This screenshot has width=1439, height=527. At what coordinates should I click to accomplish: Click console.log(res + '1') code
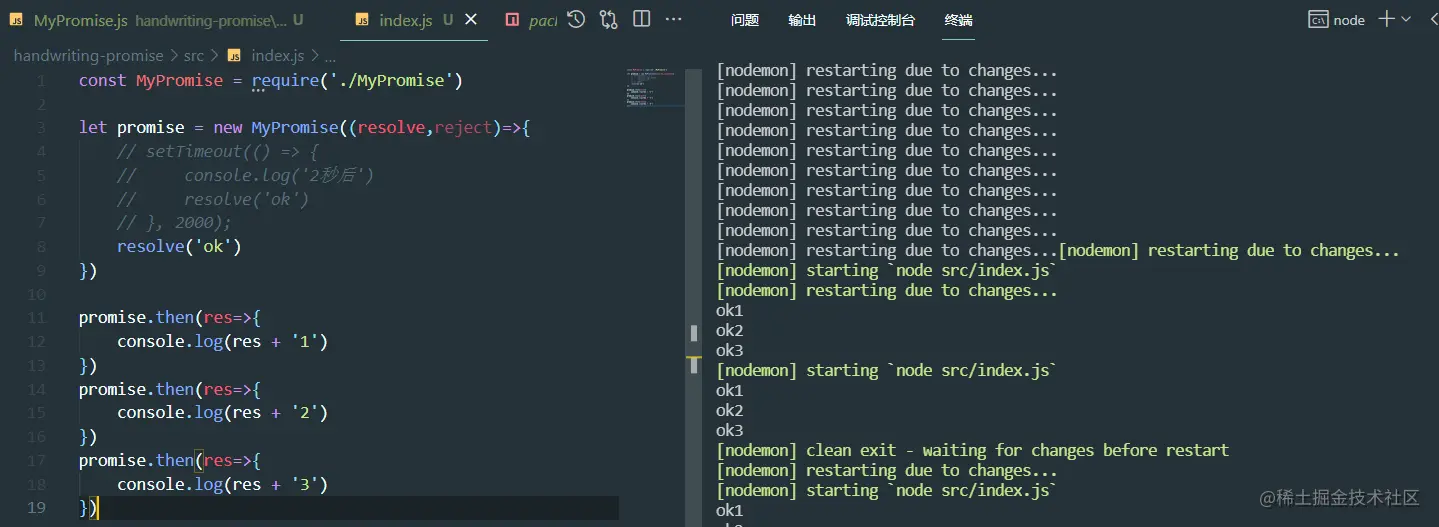point(223,341)
